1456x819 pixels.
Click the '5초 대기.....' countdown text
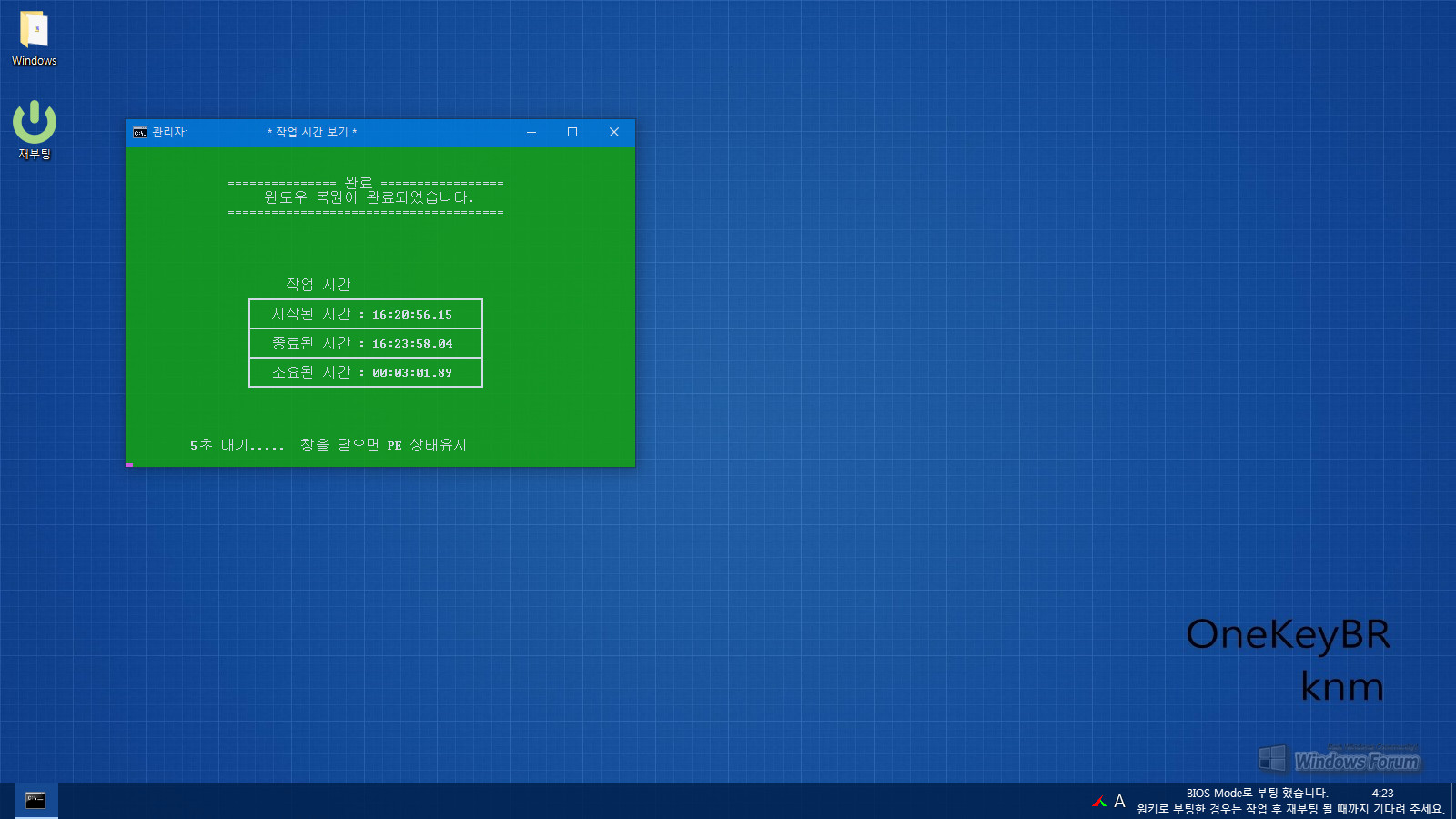tap(237, 445)
